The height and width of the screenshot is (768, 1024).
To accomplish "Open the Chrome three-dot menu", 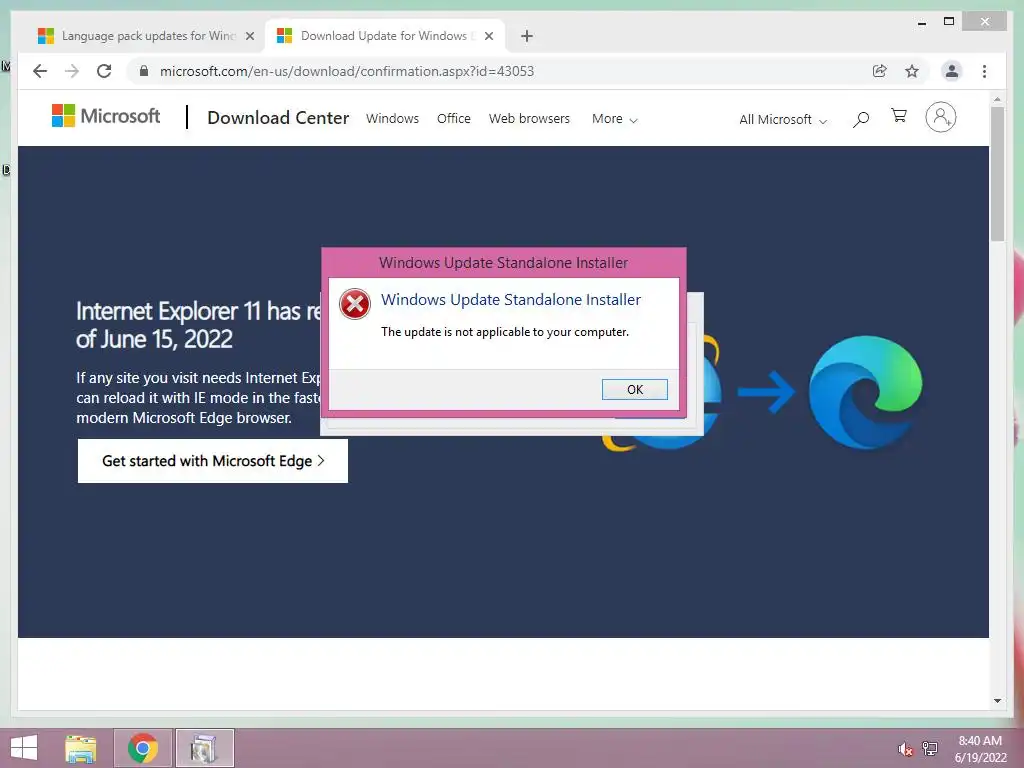I will click(x=984, y=71).
